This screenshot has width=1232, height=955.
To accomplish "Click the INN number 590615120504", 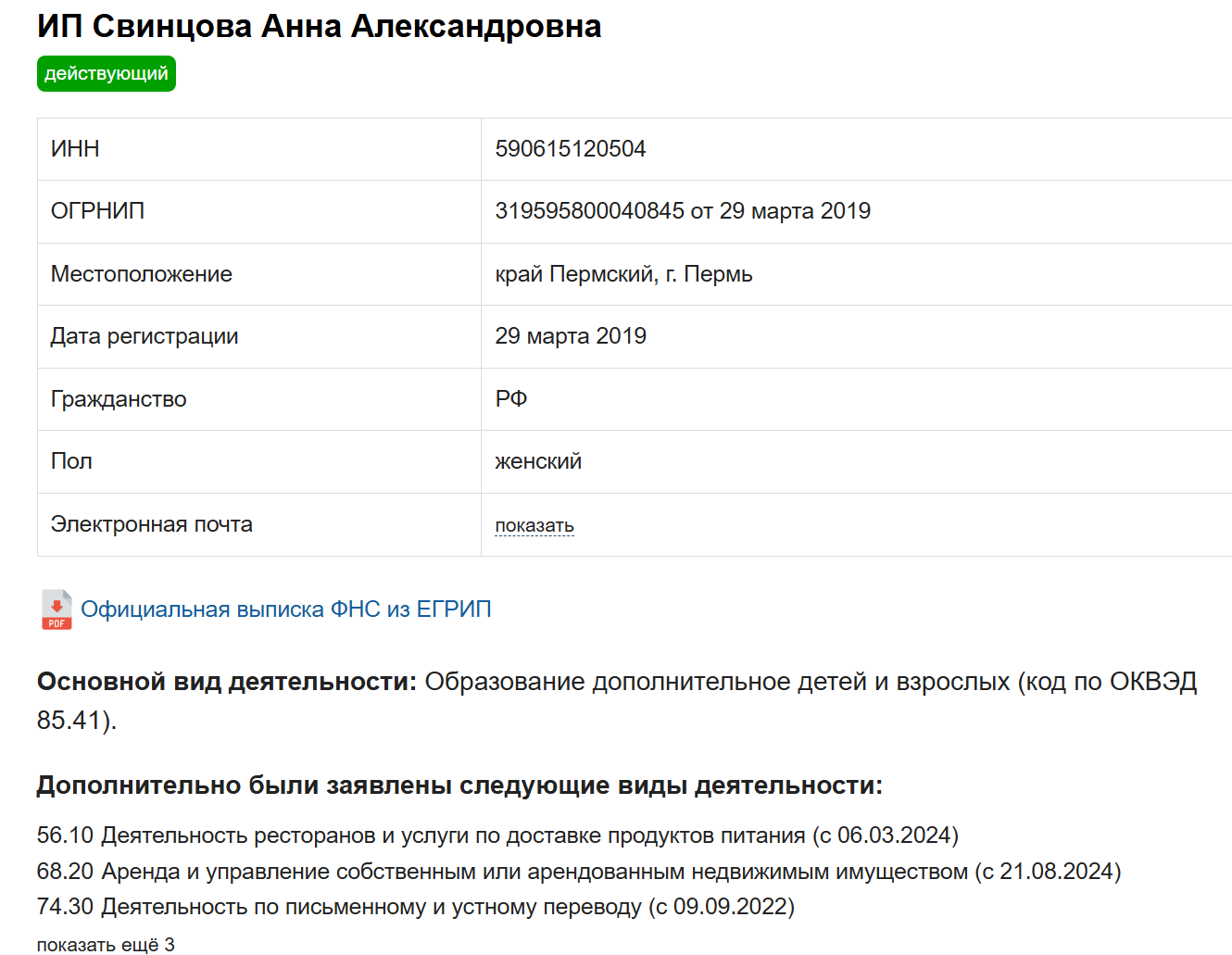I will [570, 149].
